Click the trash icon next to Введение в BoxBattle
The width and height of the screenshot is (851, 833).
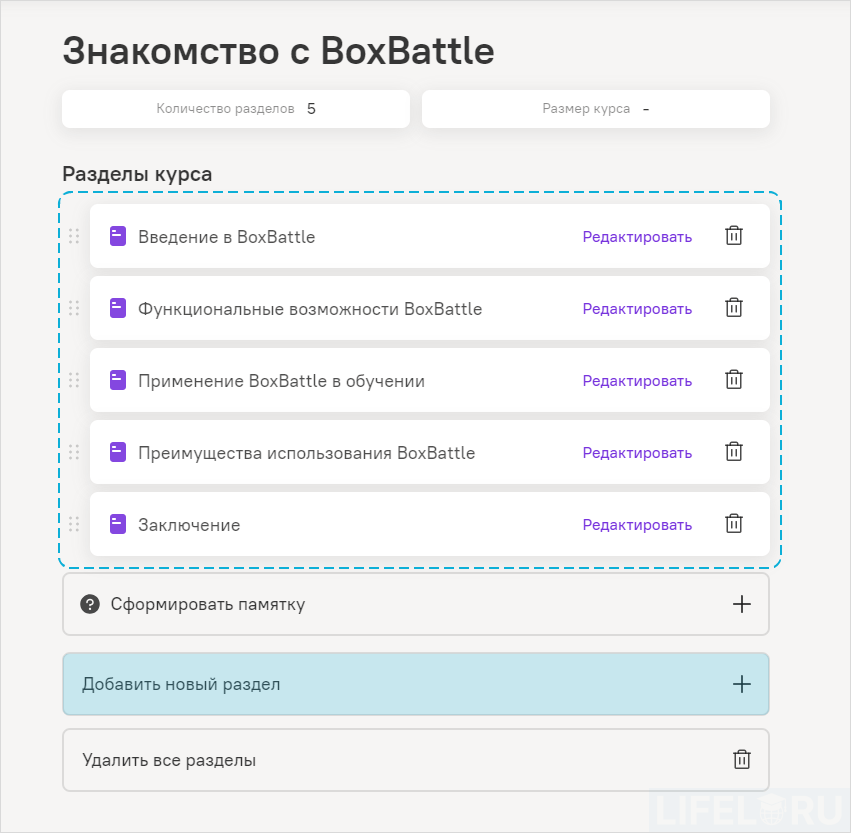click(x=734, y=236)
